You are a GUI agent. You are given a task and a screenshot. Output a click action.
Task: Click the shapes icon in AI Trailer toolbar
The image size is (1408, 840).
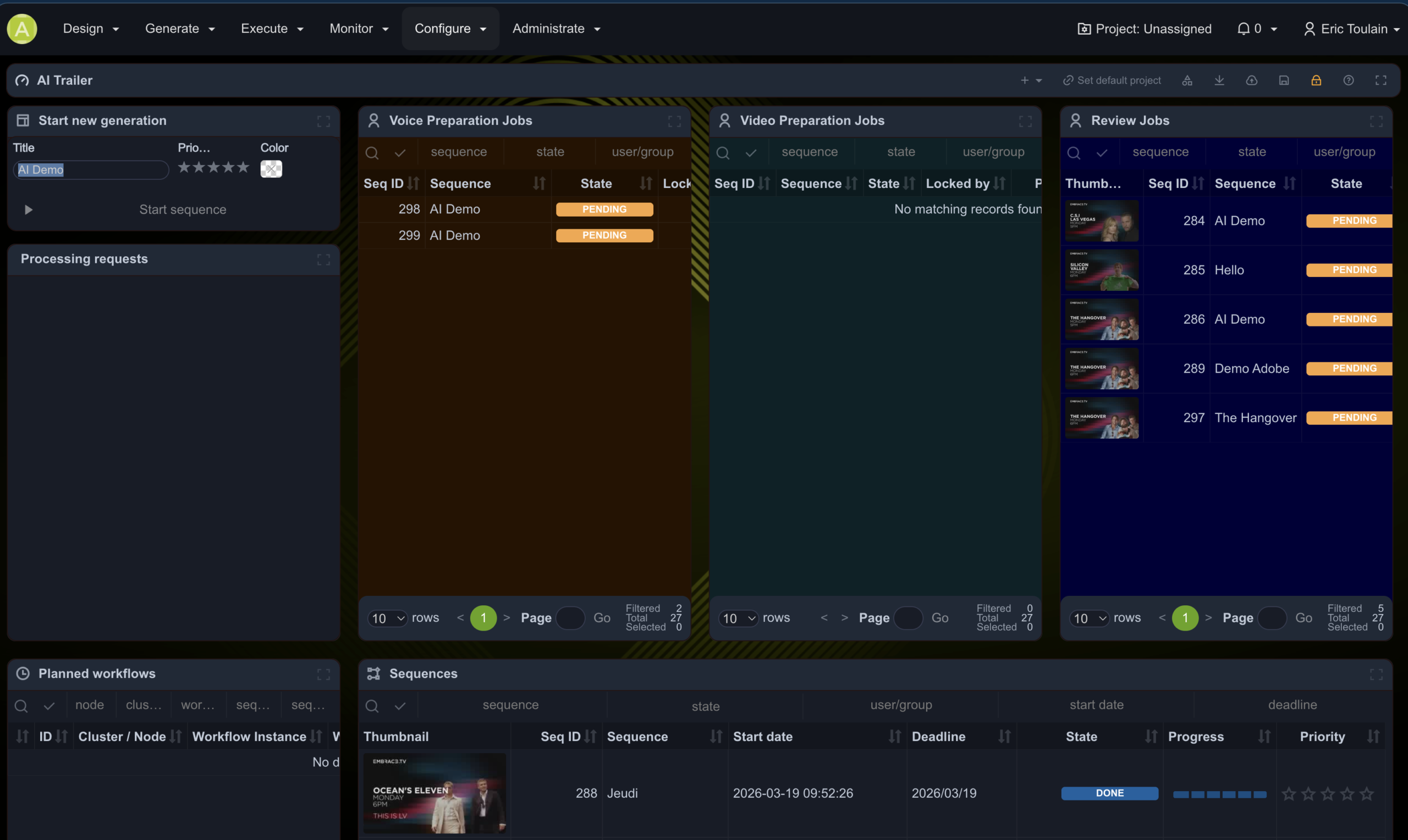point(1187,80)
